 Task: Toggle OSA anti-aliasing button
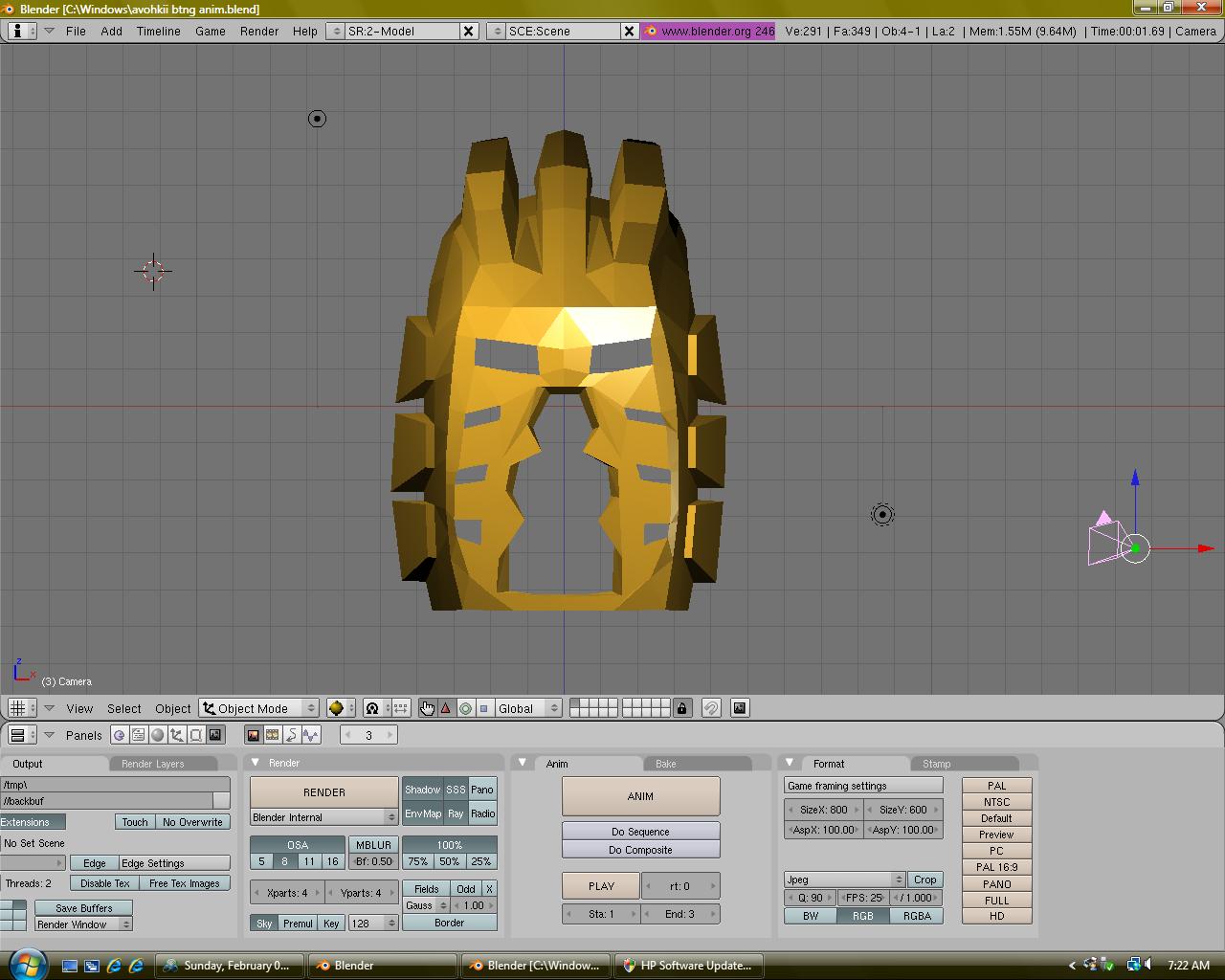click(298, 845)
